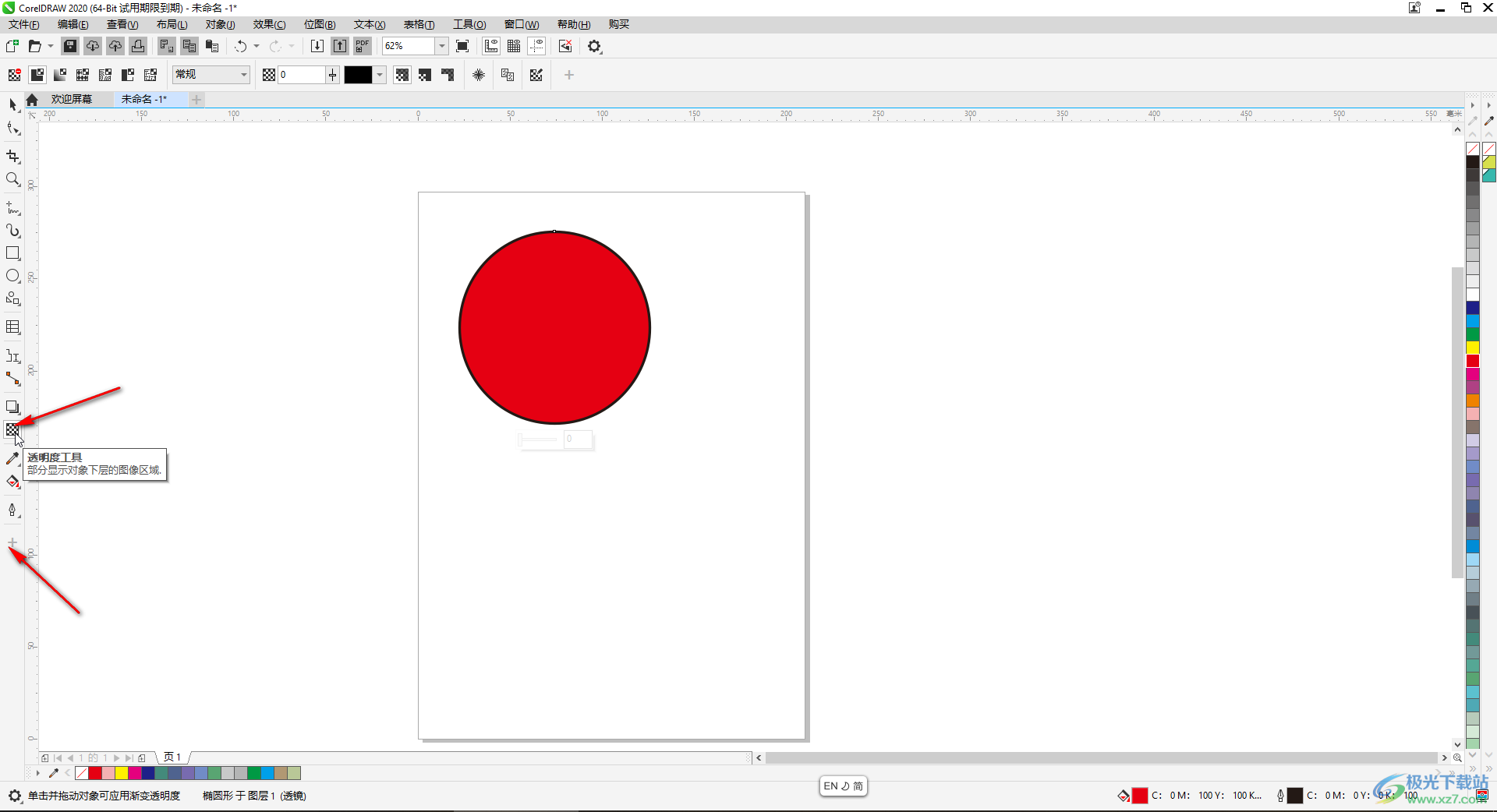Screen dimensions: 1497x812
Task: Select the Color Eyedropper tool
Action: [12, 459]
